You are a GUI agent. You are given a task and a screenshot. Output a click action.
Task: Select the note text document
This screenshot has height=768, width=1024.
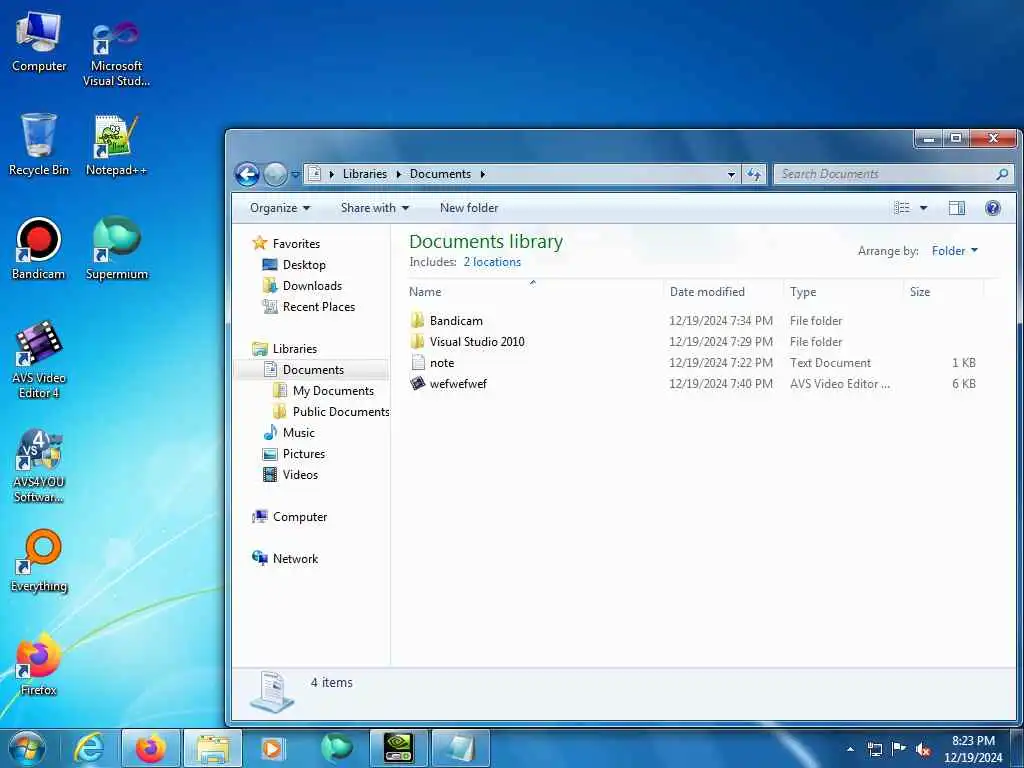tap(441, 362)
